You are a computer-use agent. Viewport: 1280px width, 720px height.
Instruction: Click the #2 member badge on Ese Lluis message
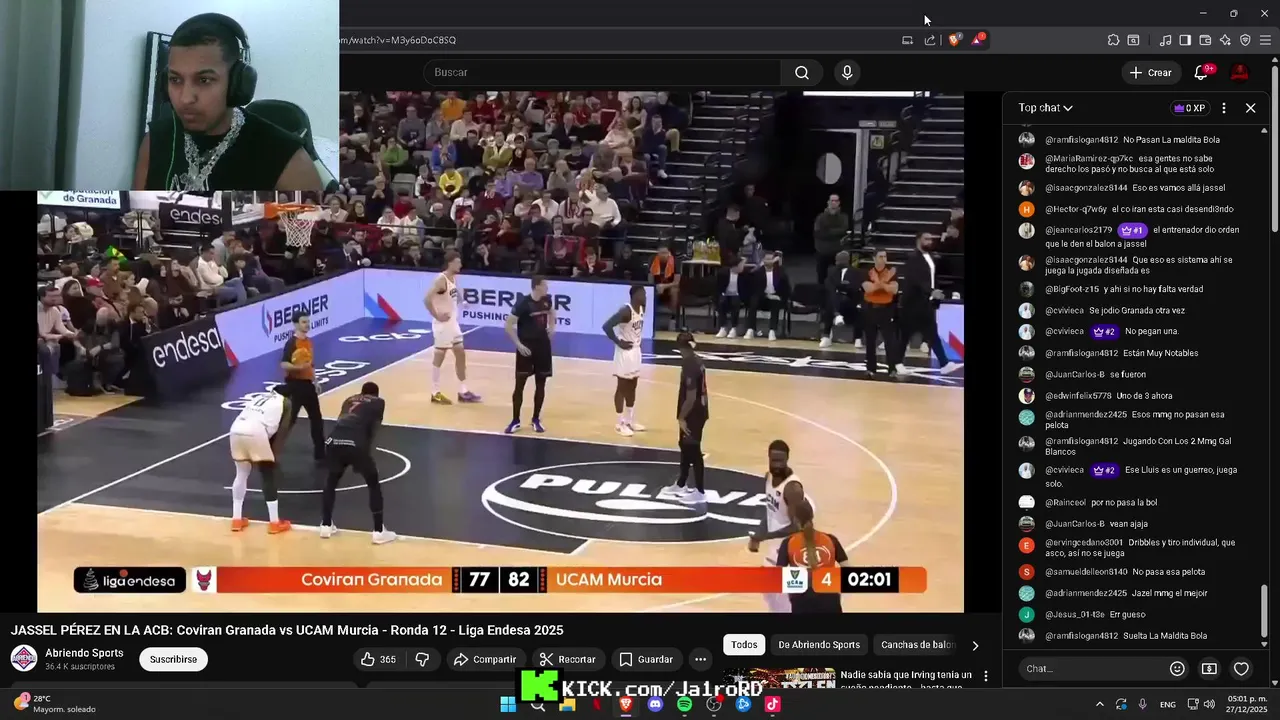coord(1104,470)
